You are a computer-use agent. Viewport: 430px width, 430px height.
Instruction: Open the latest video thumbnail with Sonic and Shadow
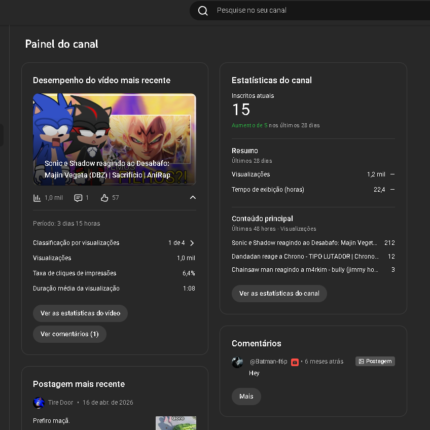tap(114, 139)
